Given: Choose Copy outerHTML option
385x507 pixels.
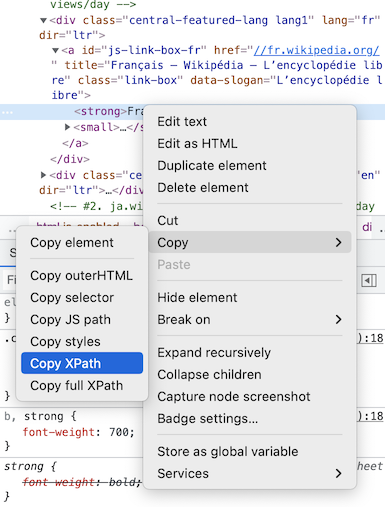Looking at the screenshot, I should point(82,275).
